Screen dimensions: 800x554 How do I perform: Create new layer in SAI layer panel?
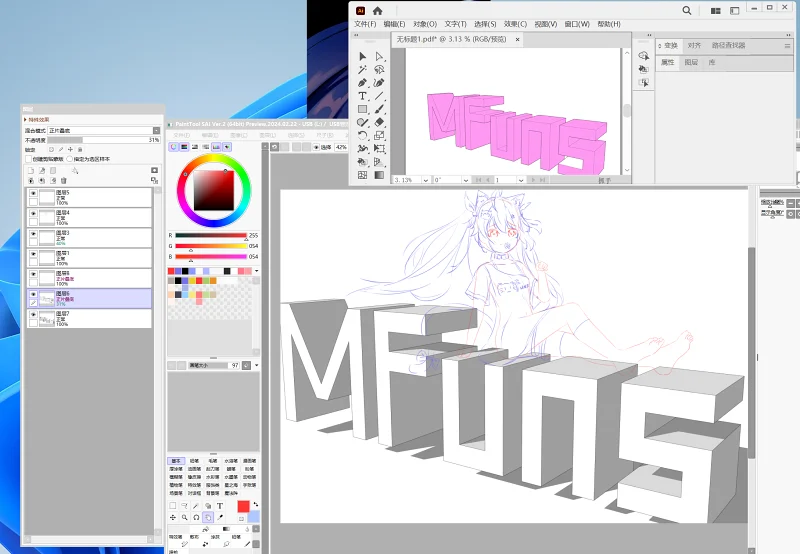pyautogui.click(x=31, y=170)
